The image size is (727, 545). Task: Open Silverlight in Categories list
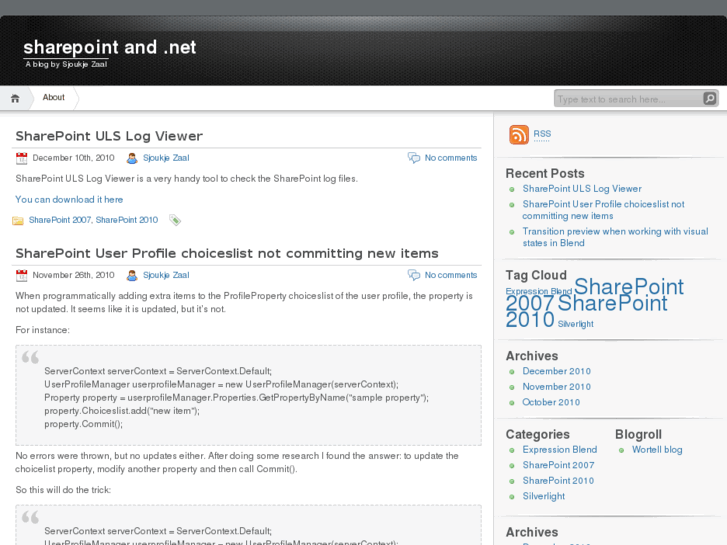click(543, 496)
